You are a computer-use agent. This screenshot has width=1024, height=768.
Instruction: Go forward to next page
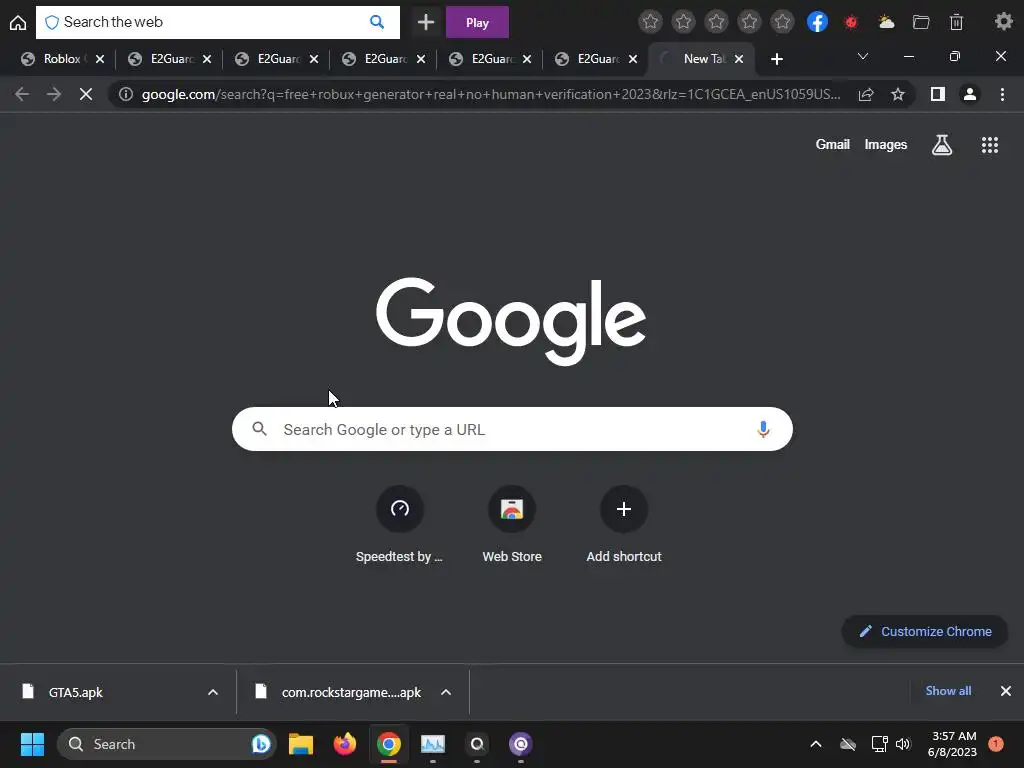(54, 94)
